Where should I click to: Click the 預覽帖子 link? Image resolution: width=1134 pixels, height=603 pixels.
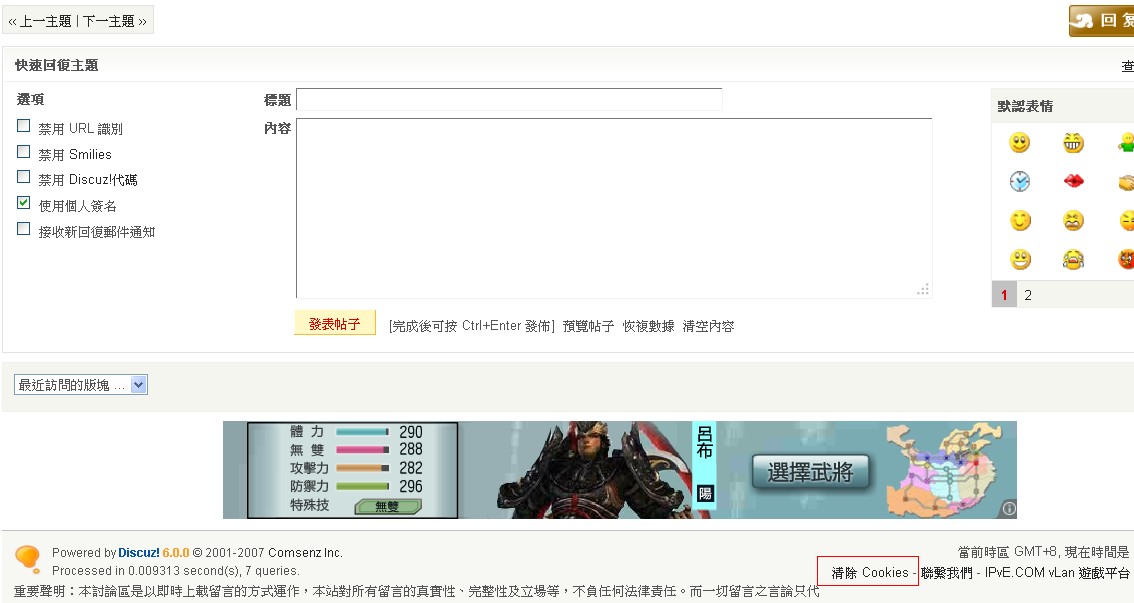[x=588, y=326]
